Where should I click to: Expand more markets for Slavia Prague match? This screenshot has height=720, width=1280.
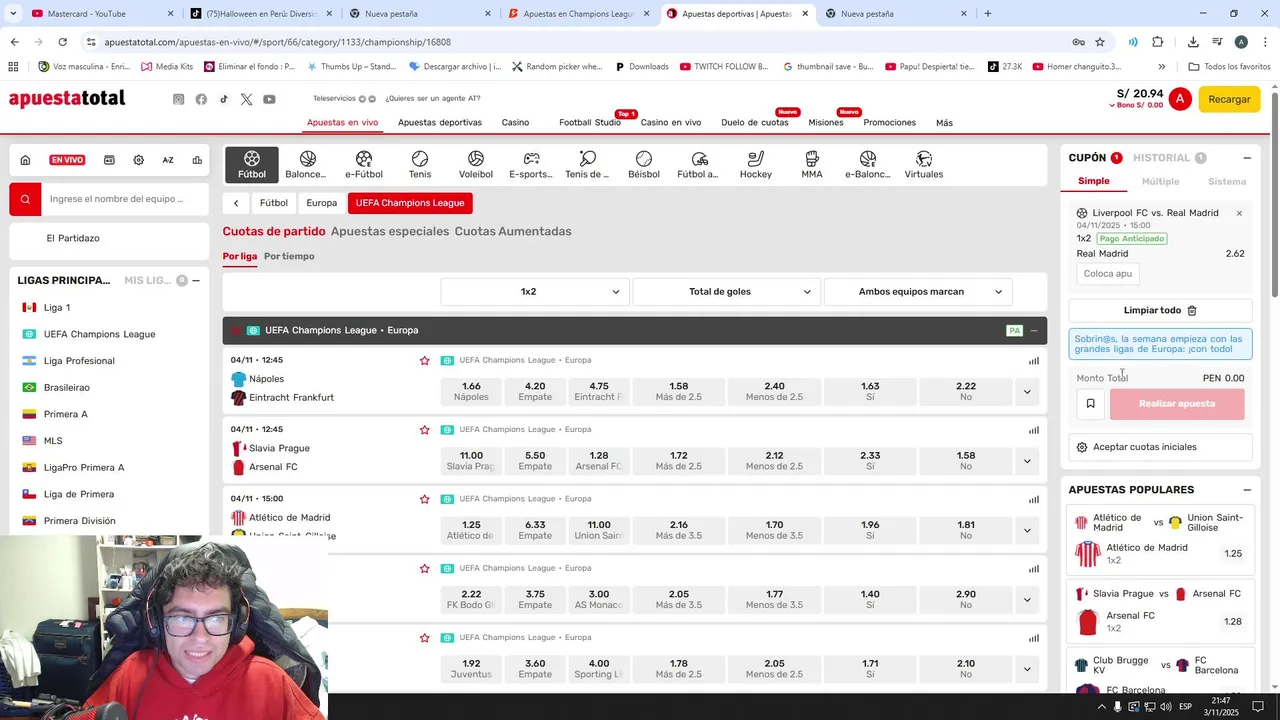click(1027, 461)
